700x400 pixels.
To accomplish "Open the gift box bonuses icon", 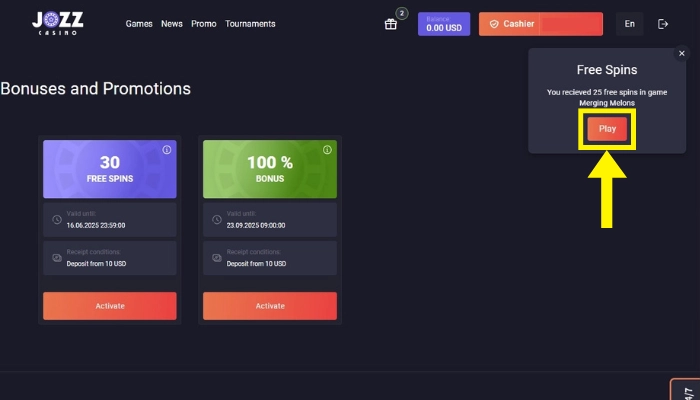I will tap(391, 24).
